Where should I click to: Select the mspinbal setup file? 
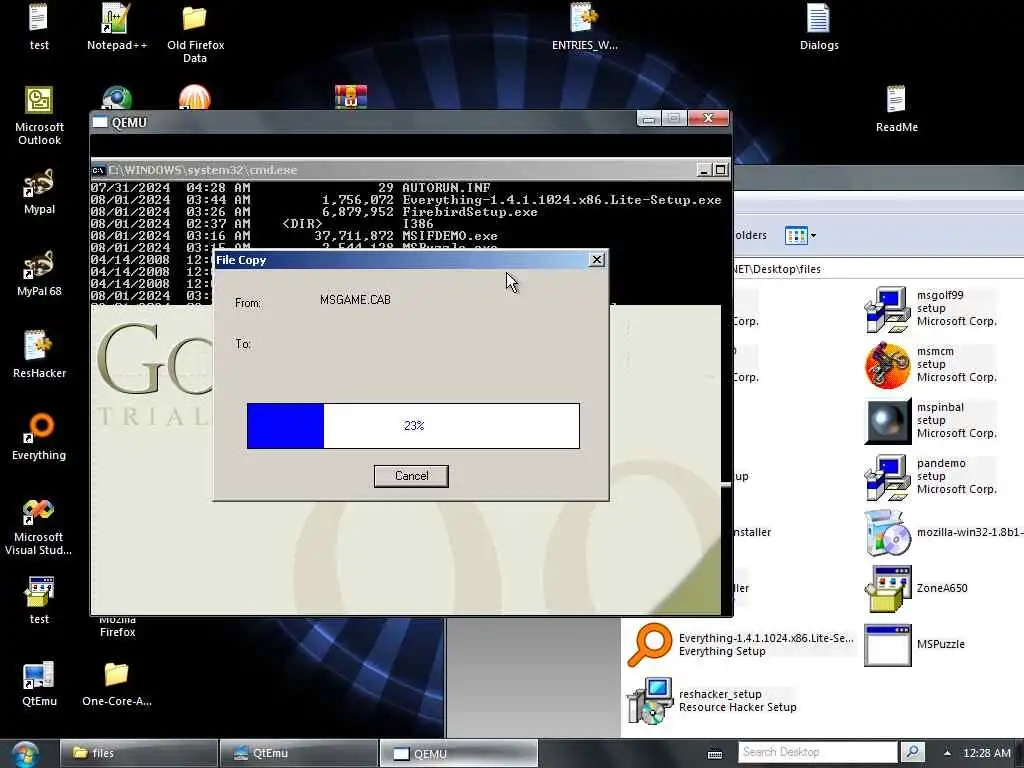(931, 421)
